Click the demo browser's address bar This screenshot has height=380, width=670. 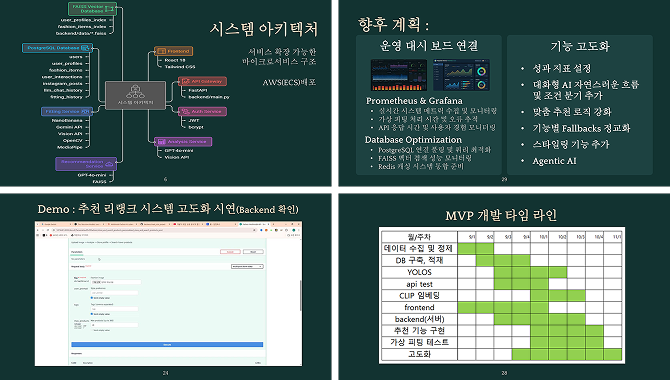coord(154,230)
